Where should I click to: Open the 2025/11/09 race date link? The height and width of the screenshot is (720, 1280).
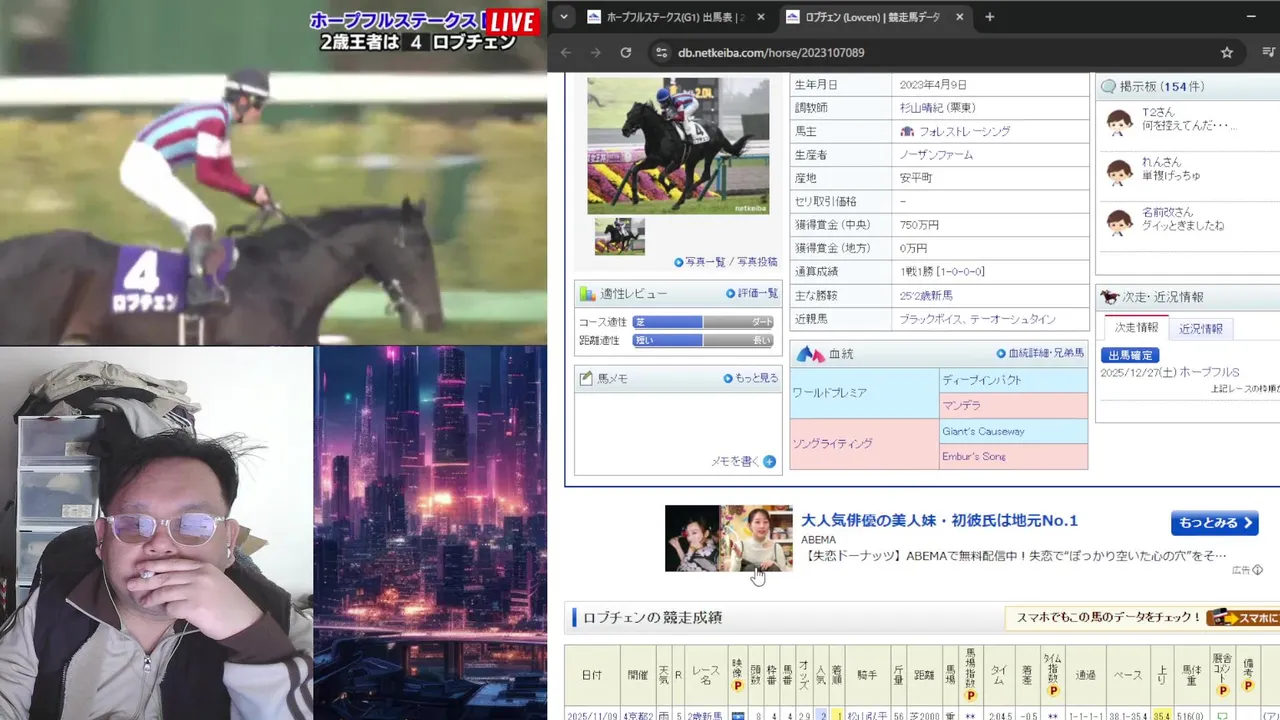pyautogui.click(x=592, y=716)
